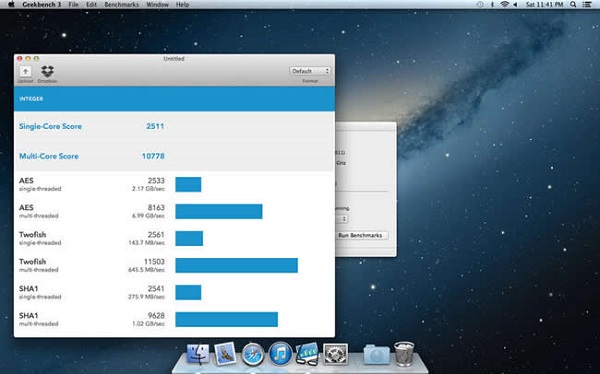Click the INTEGER section header

(x=174, y=99)
